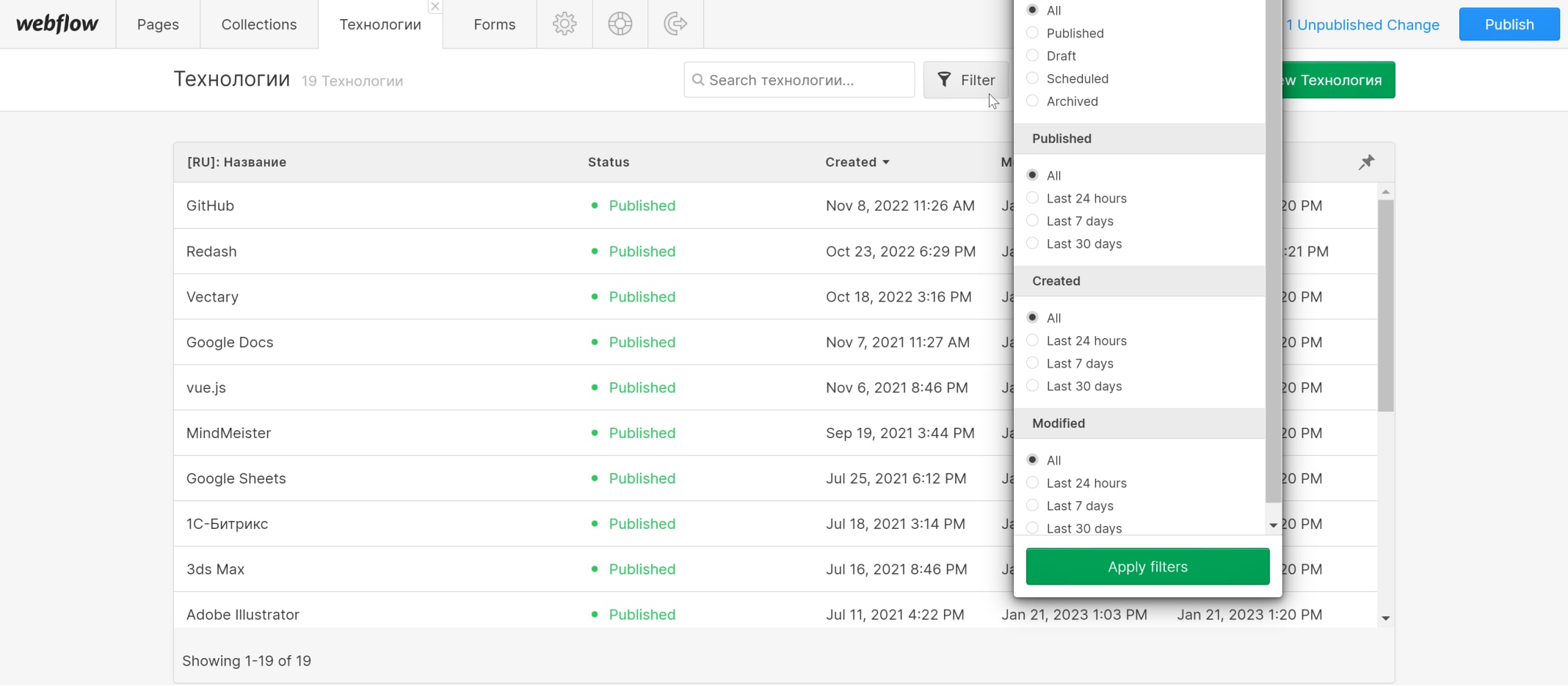
Task: Click the table scrollbar up arrow
Action: pos(1386,191)
